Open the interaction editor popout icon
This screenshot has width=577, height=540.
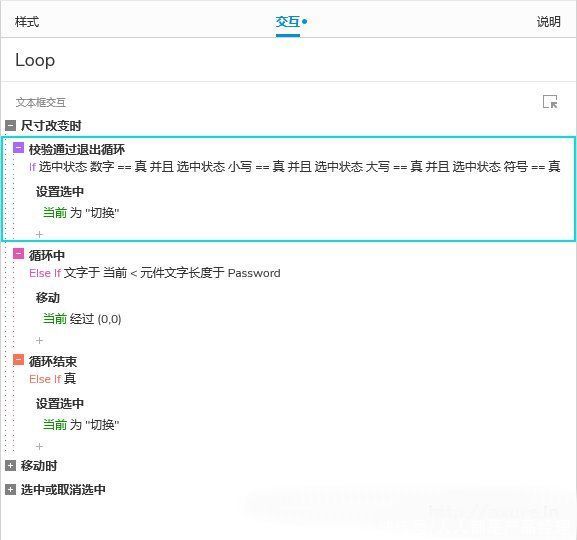point(550,102)
